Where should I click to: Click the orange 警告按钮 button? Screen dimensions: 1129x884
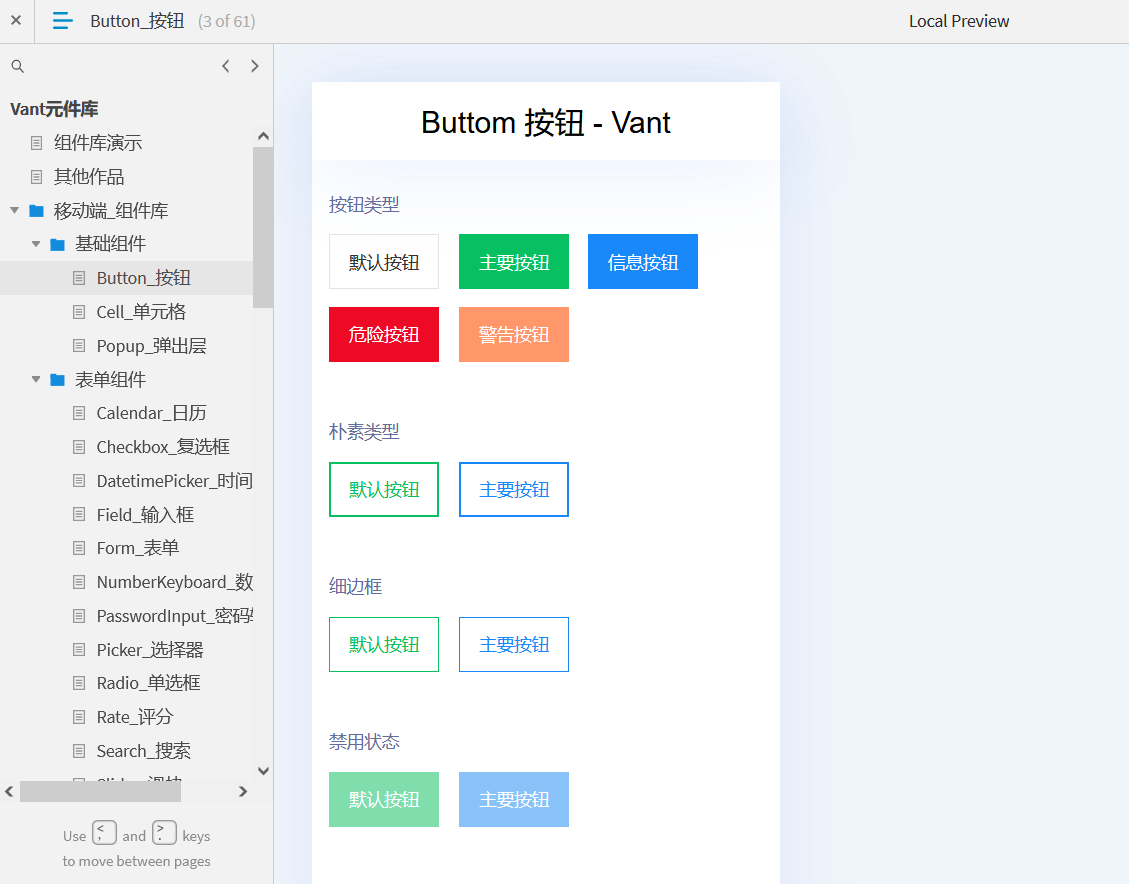coord(514,335)
